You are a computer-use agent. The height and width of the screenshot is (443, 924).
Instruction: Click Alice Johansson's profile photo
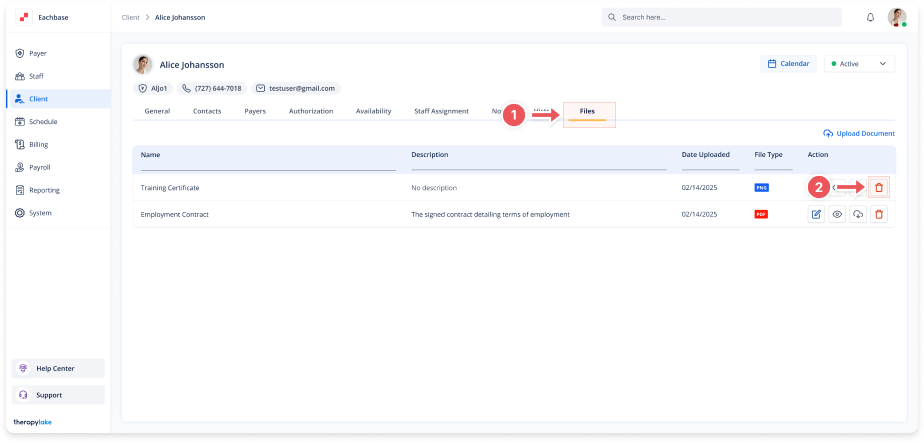[143, 65]
